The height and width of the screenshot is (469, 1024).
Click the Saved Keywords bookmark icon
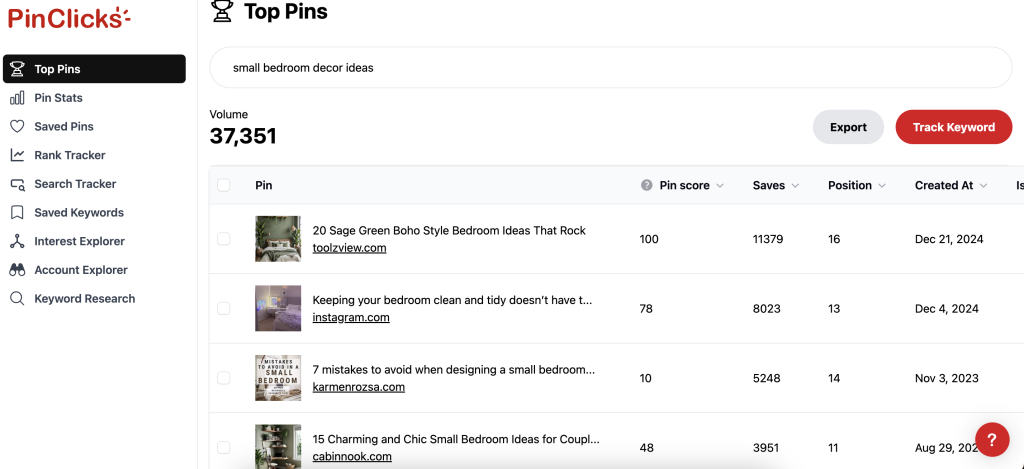17,213
